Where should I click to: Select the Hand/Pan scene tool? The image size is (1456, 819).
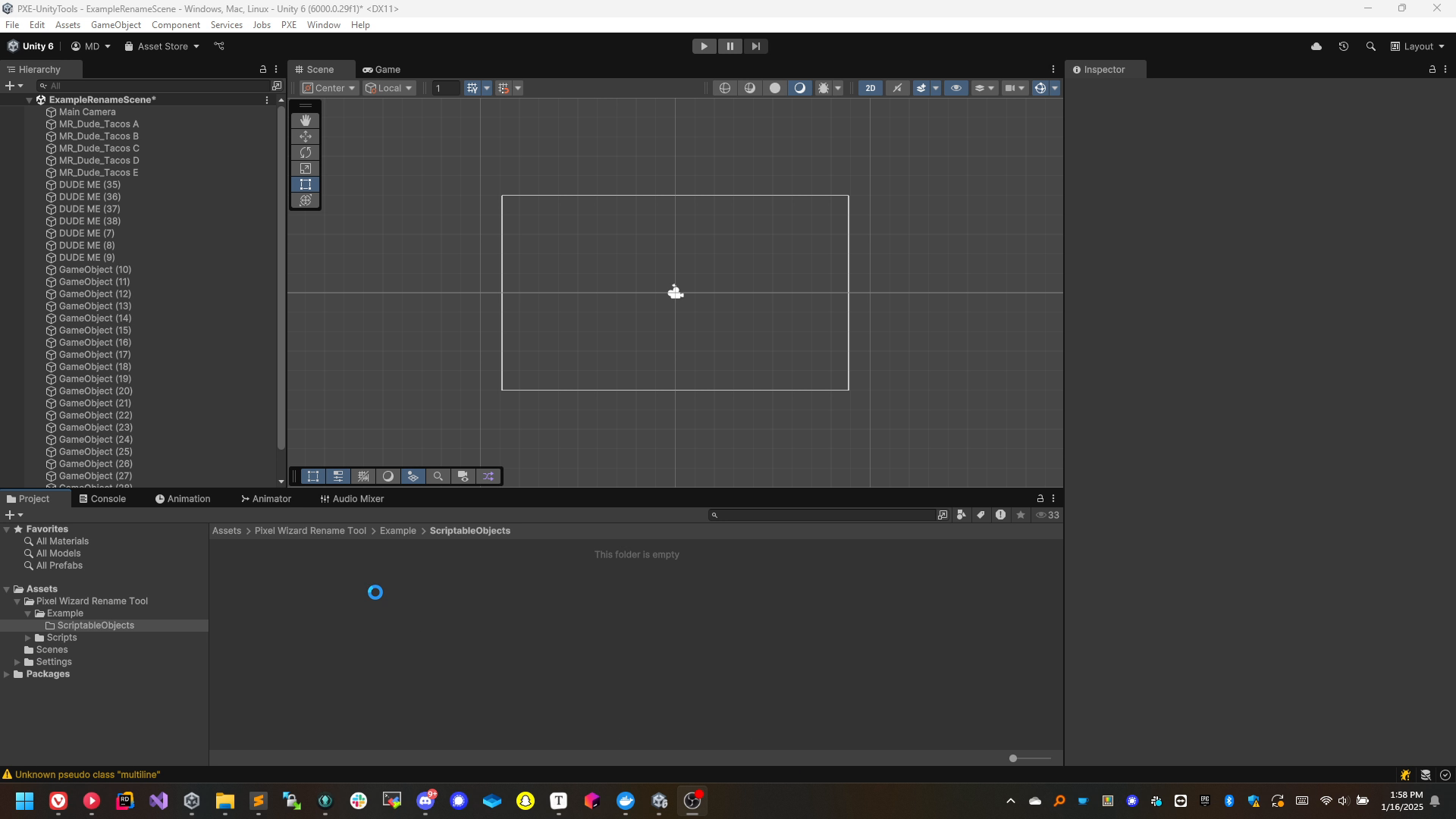(305, 119)
